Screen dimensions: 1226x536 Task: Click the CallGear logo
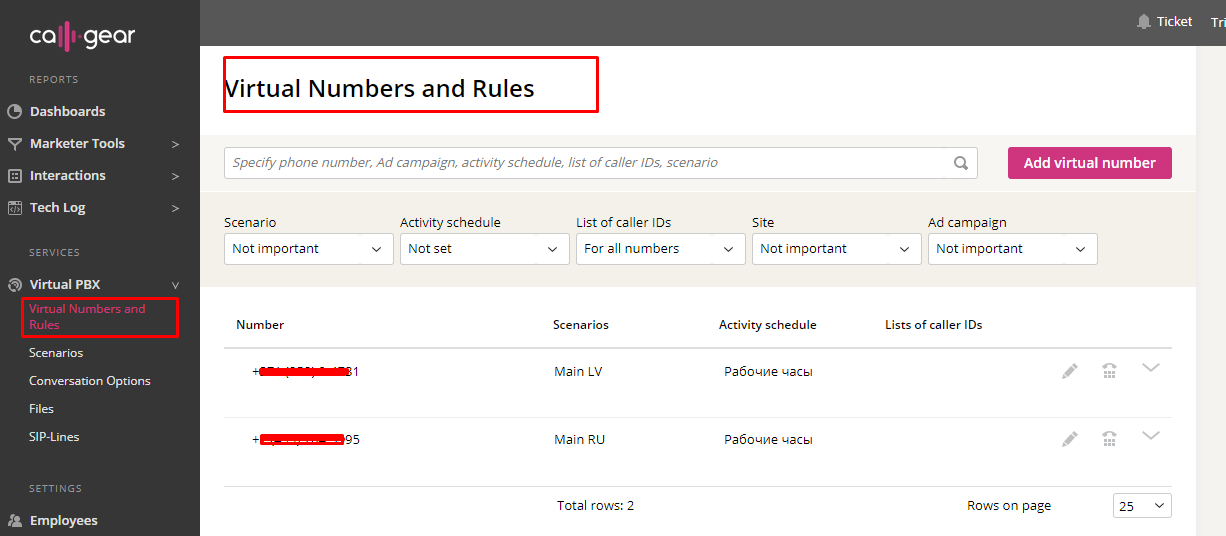[82, 37]
